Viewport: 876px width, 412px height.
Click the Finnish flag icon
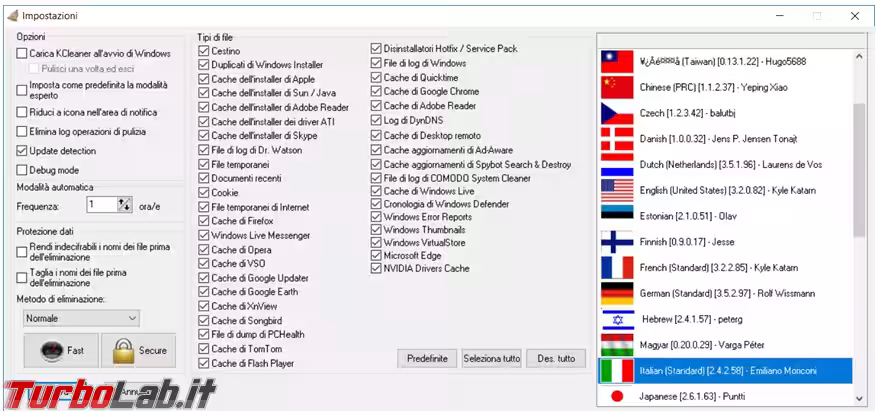(617, 241)
